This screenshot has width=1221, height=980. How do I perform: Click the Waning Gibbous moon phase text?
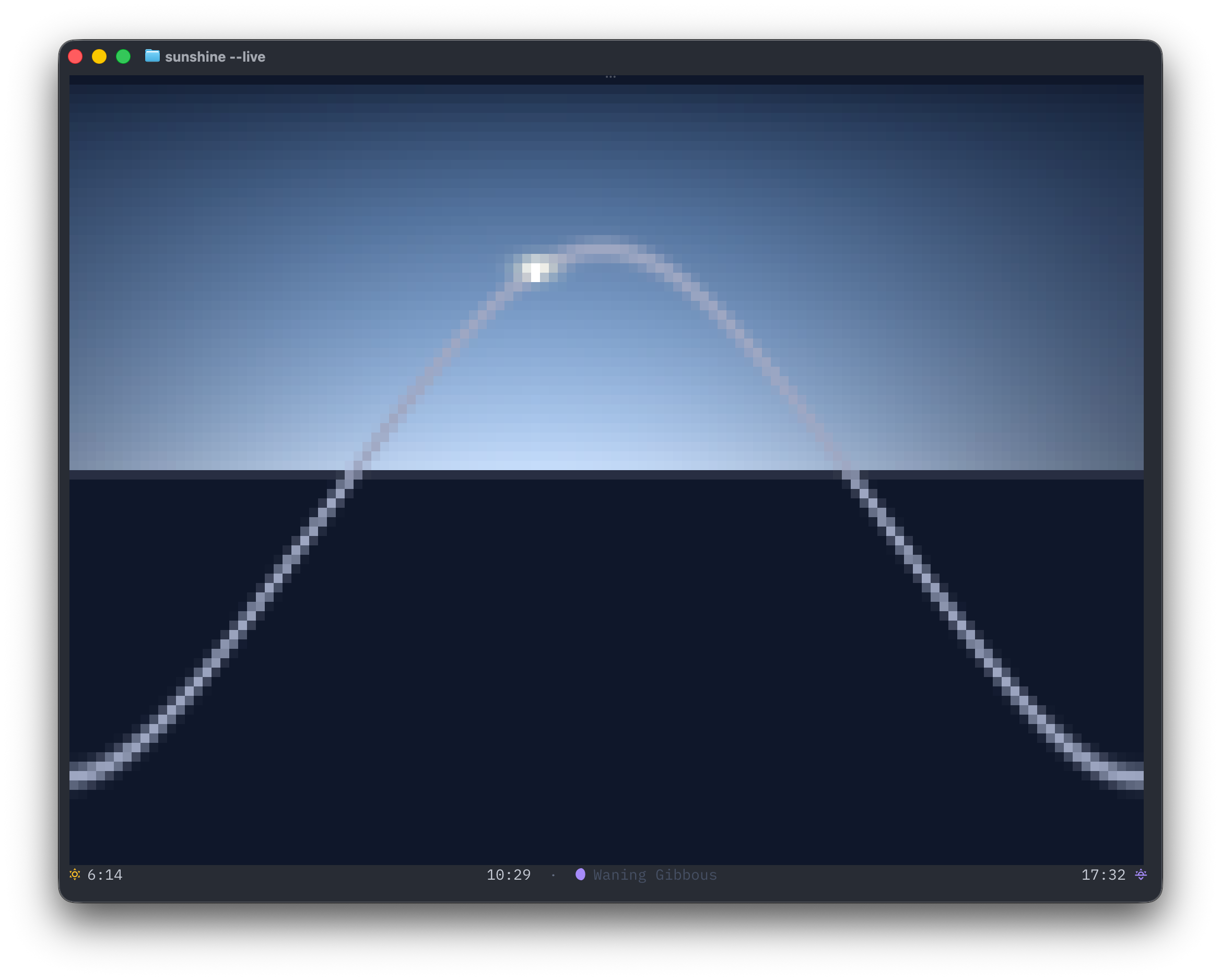tap(655, 874)
